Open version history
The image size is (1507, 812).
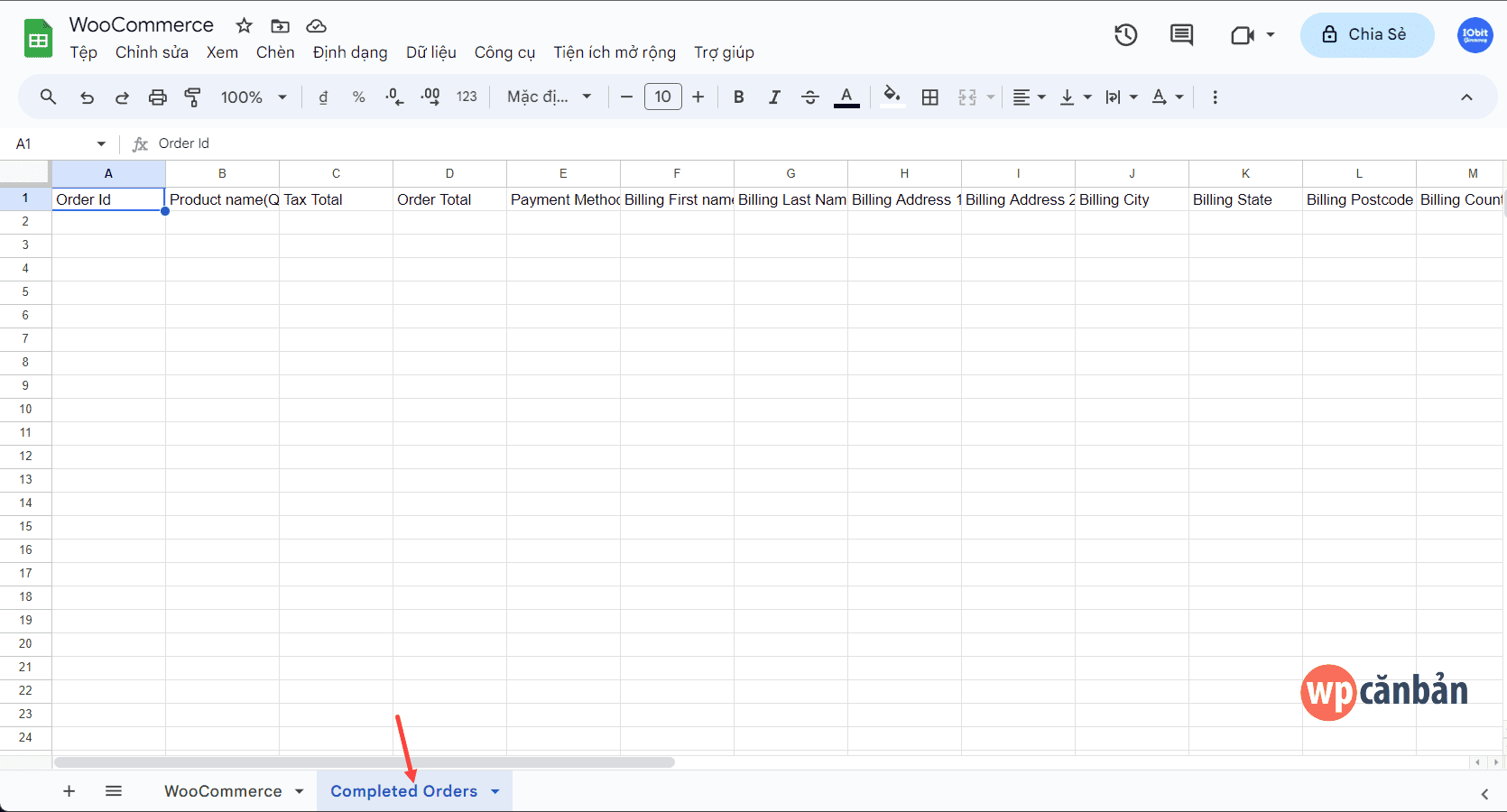click(1125, 35)
